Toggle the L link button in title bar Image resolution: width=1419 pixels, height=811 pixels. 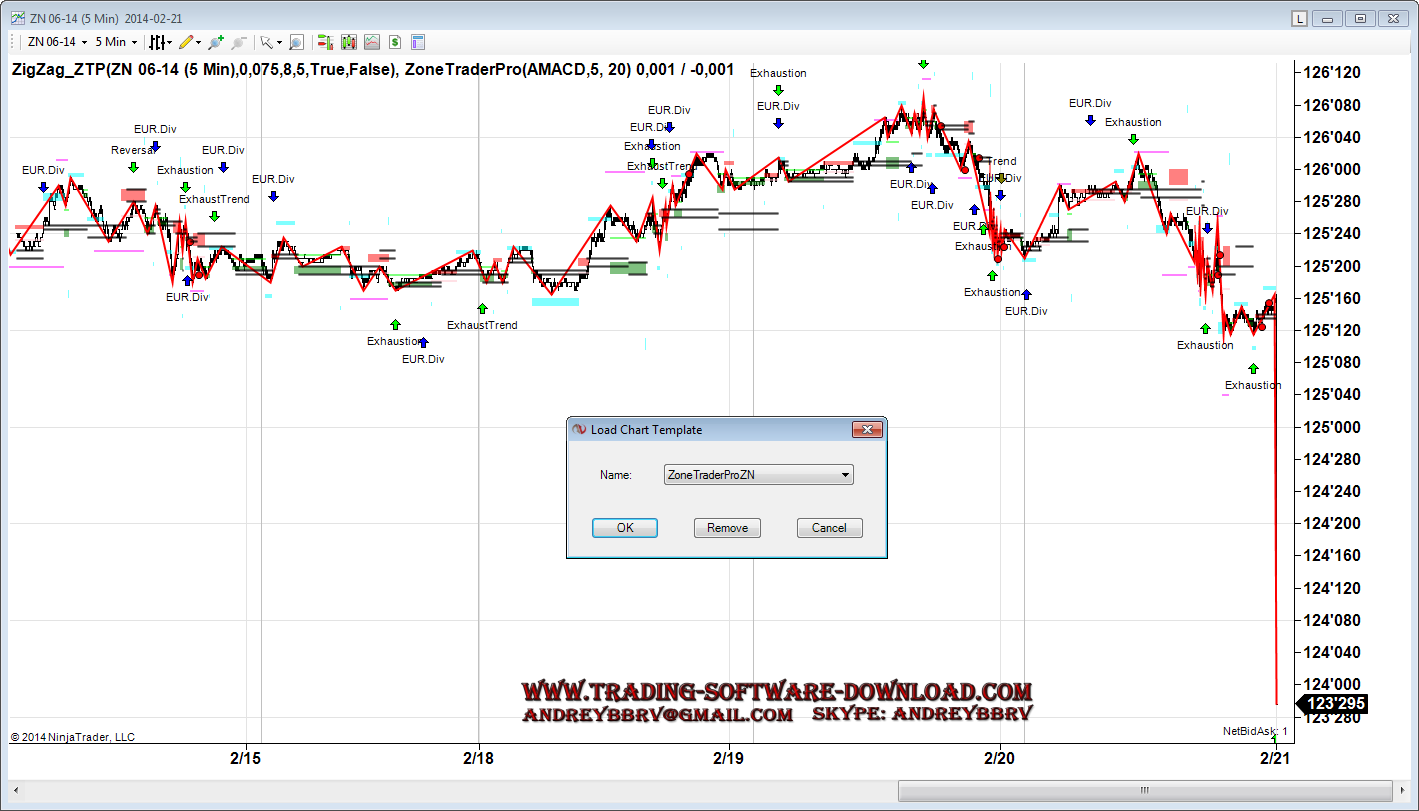[x=1299, y=18]
